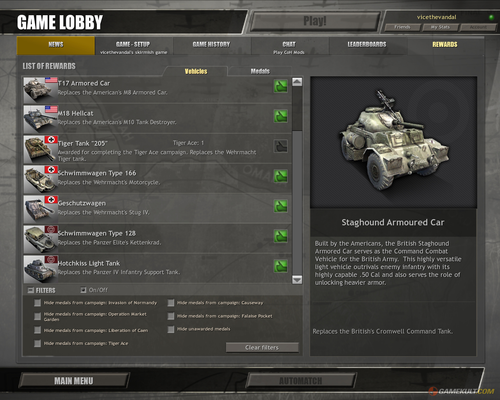Toggle thumbs-up for T17 Armored Car
The width and height of the screenshot is (500, 400).
click(x=281, y=86)
